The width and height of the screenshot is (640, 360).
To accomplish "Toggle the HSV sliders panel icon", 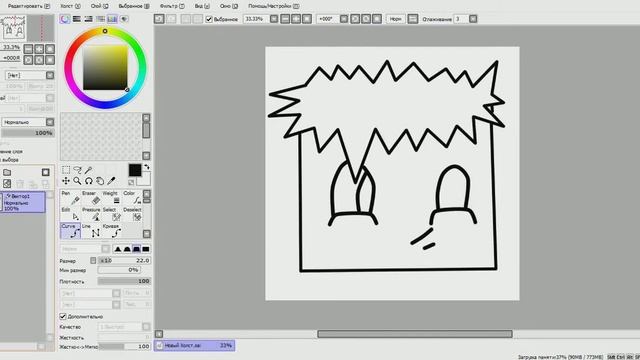I will [x=88, y=19].
